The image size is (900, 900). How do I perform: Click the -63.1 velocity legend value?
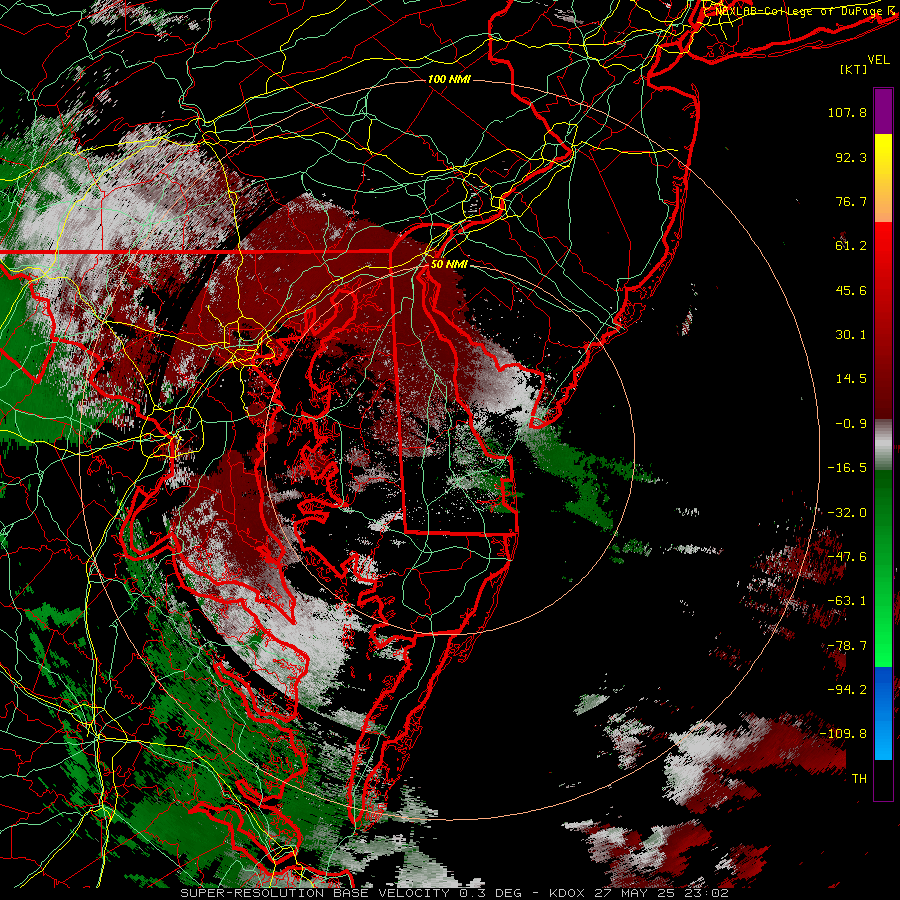click(847, 601)
